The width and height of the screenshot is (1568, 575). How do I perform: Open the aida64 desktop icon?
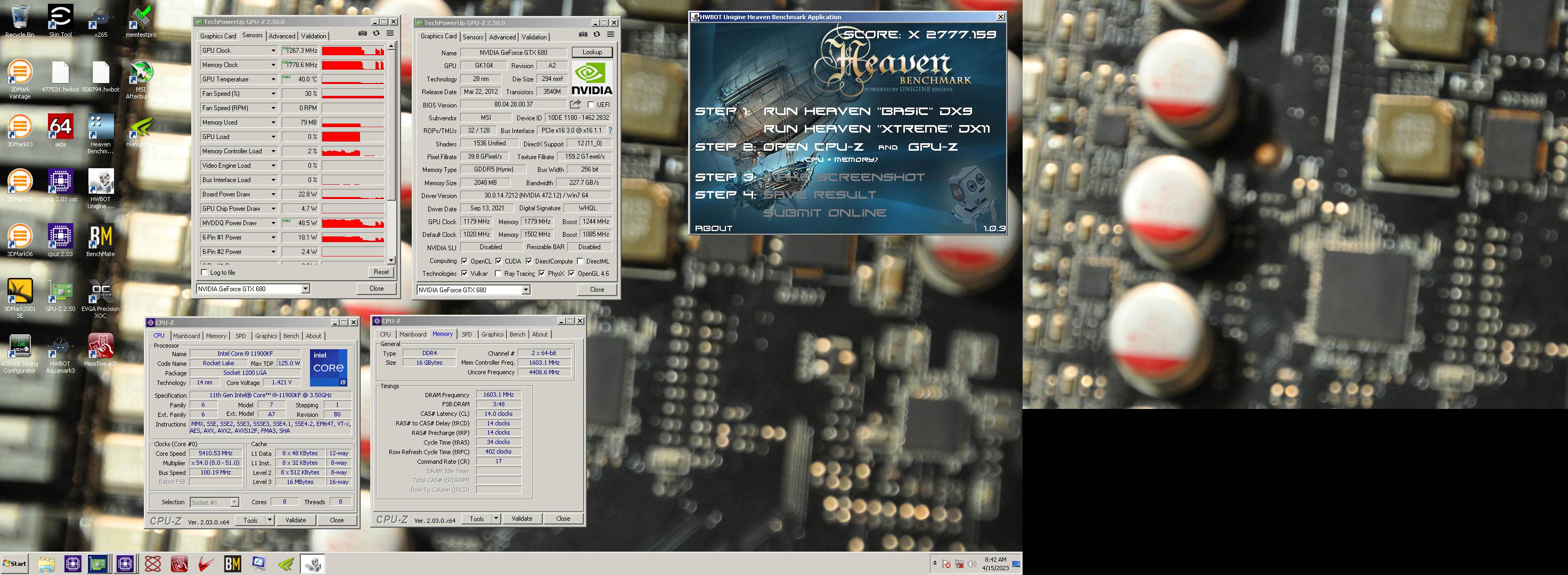(60, 130)
